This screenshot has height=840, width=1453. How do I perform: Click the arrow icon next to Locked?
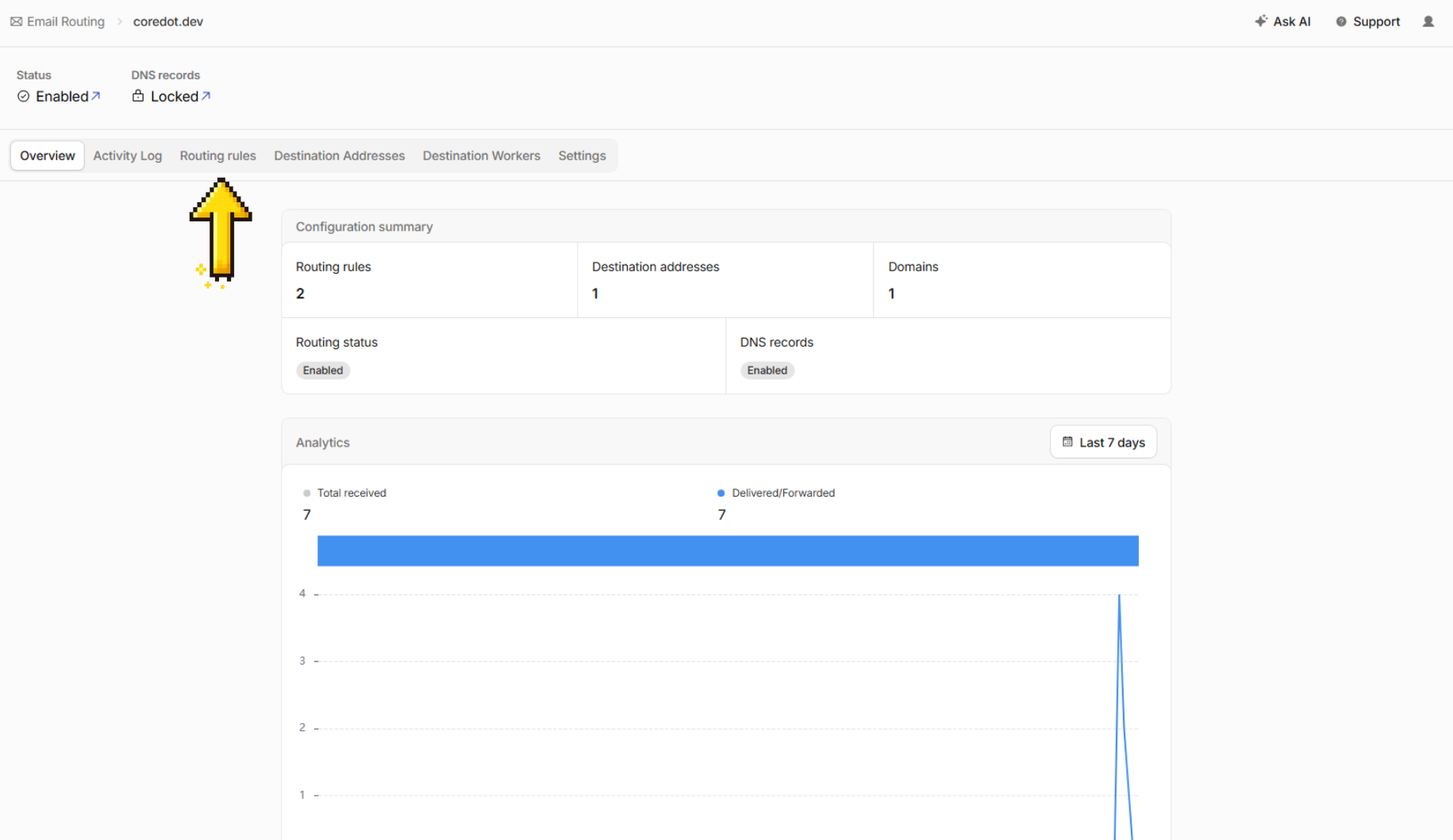(x=206, y=95)
